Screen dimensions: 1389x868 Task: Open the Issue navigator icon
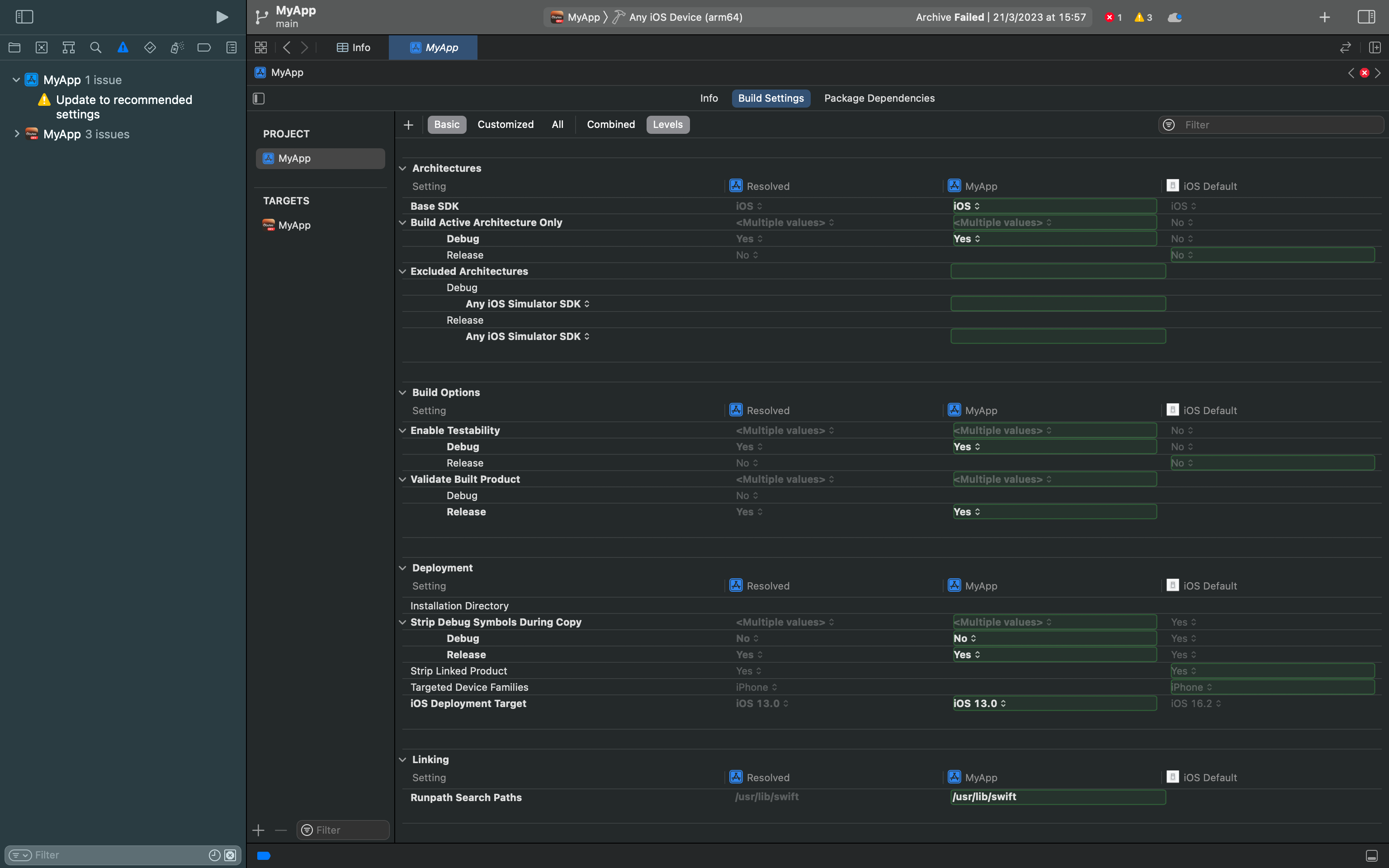point(123,47)
